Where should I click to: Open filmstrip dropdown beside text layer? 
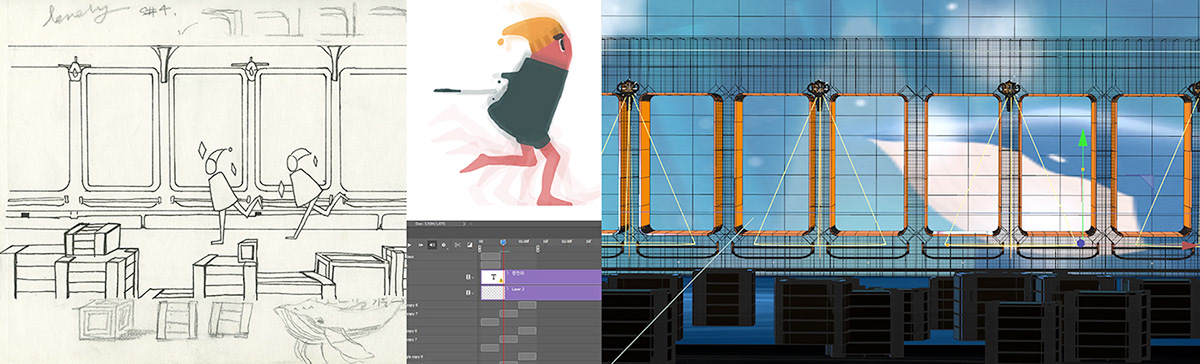pyautogui.click(x=469, y=277)
